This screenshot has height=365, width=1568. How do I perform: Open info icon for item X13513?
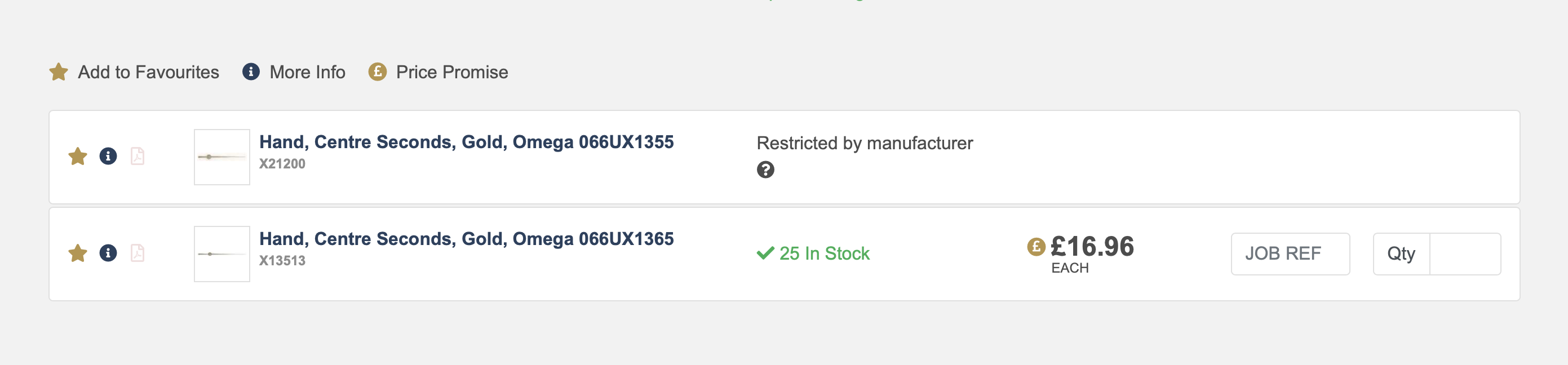[x=108, y=253]
